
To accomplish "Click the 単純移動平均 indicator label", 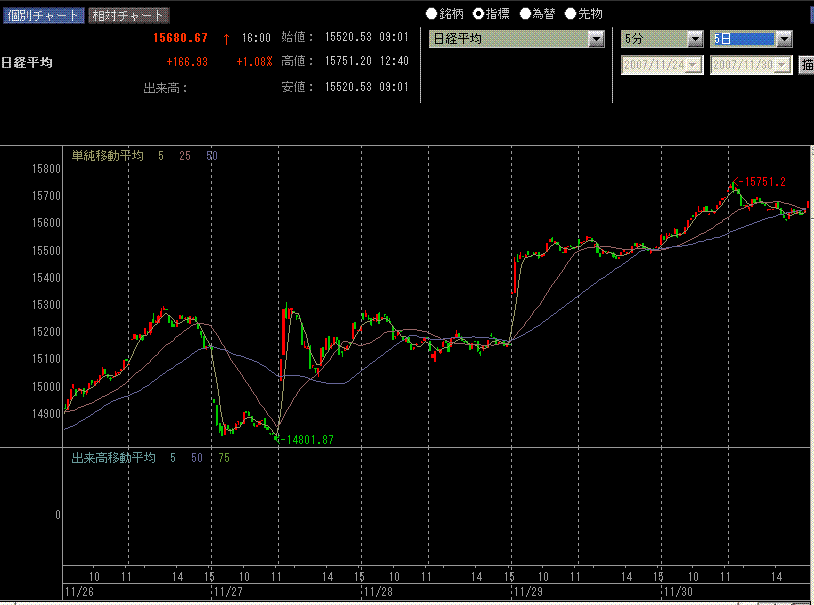I will tap(107, 156).
